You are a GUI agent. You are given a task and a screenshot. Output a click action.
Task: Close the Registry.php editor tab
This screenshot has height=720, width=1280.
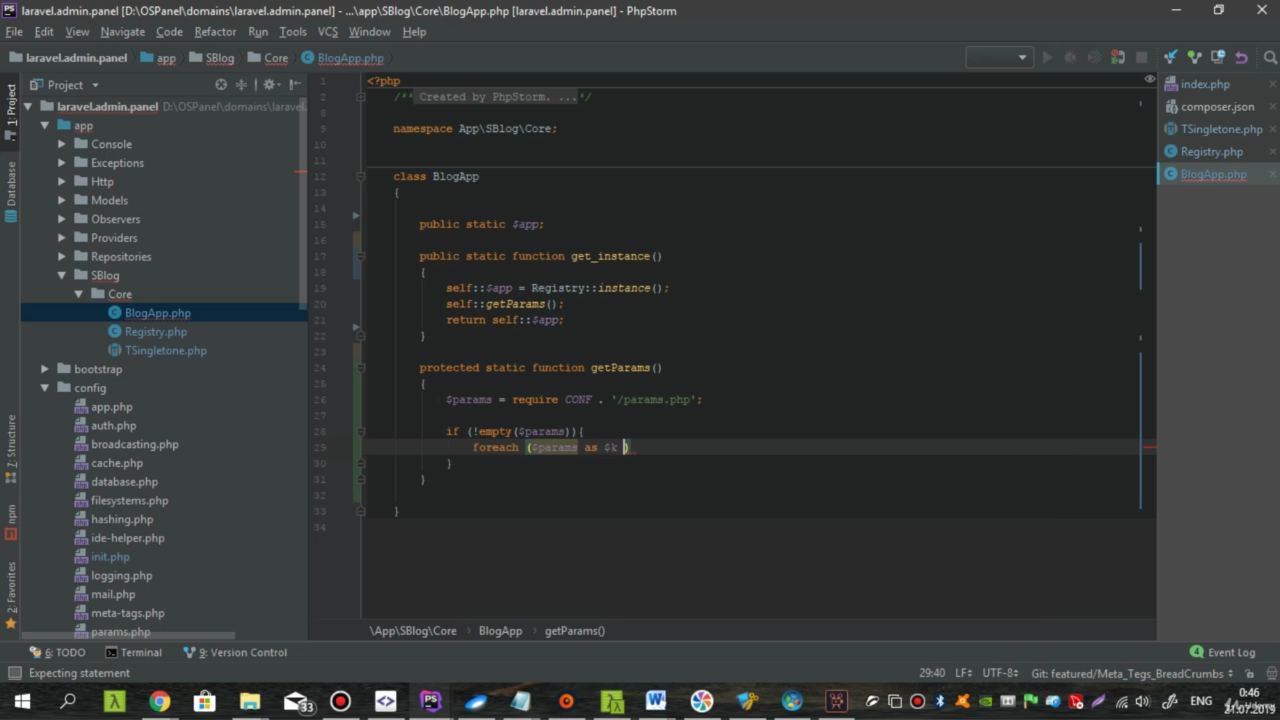1273,152
